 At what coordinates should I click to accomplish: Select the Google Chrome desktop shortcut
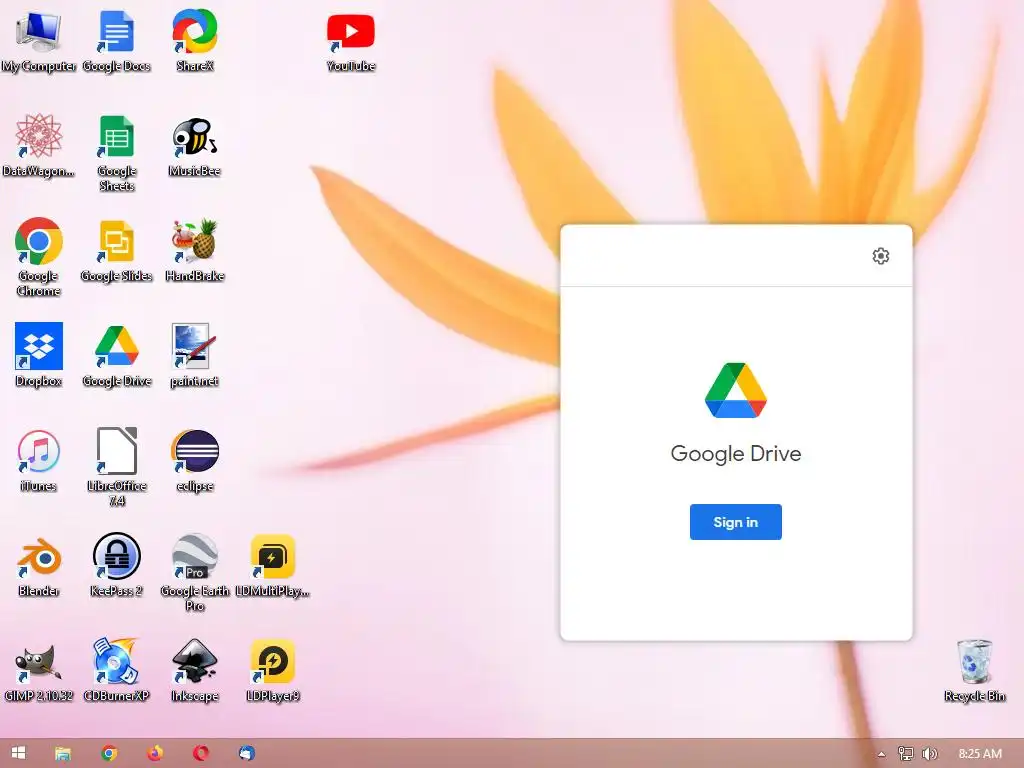[x=39, y=257]
